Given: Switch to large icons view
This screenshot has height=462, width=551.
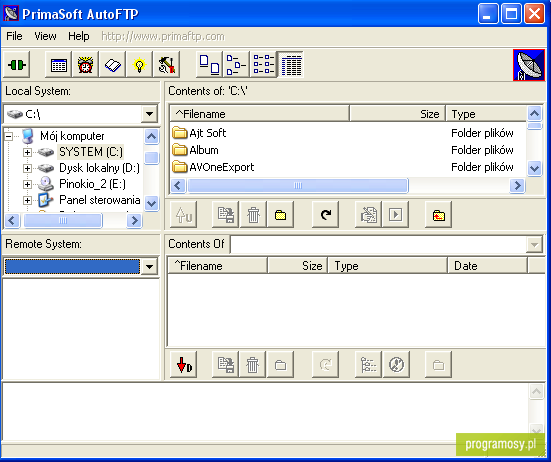Looking at the screenshot, I should pos(209,65).
